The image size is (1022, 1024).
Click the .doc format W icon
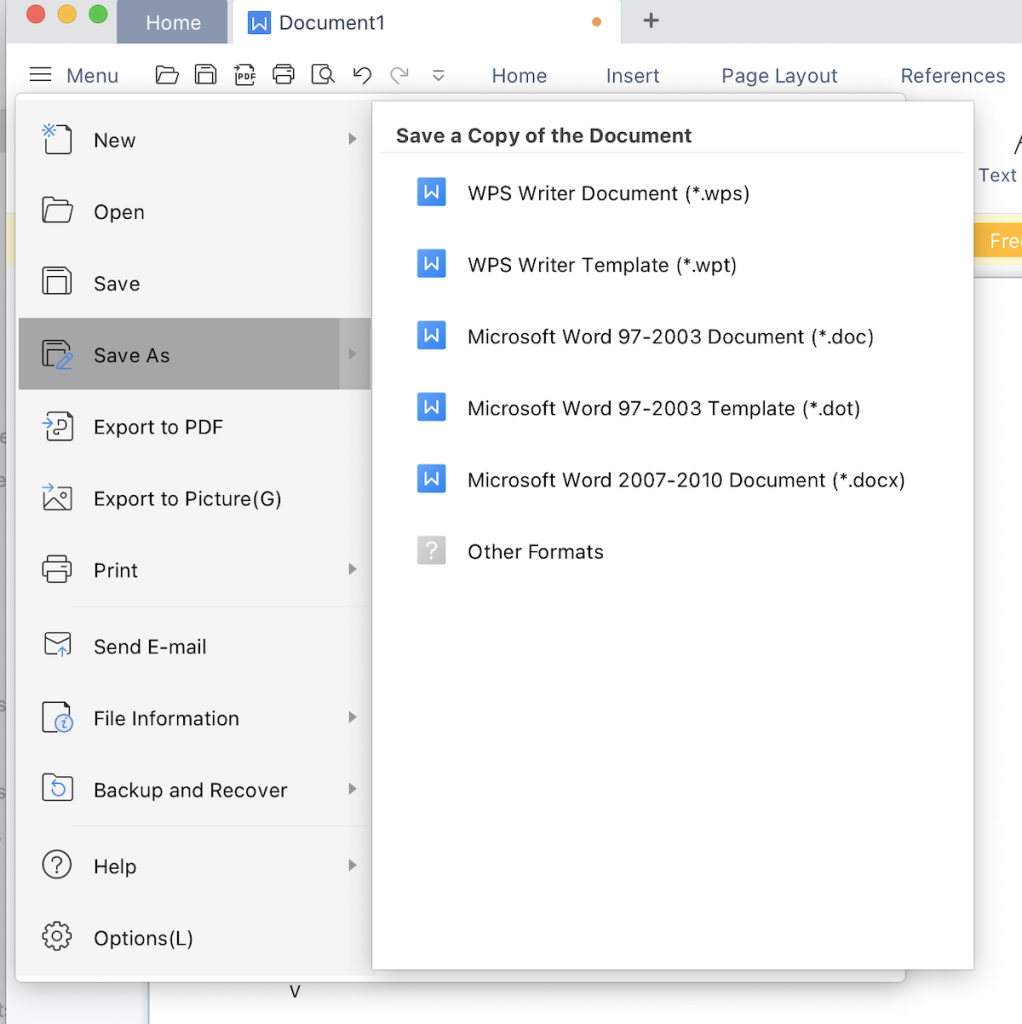pos(432,336)
